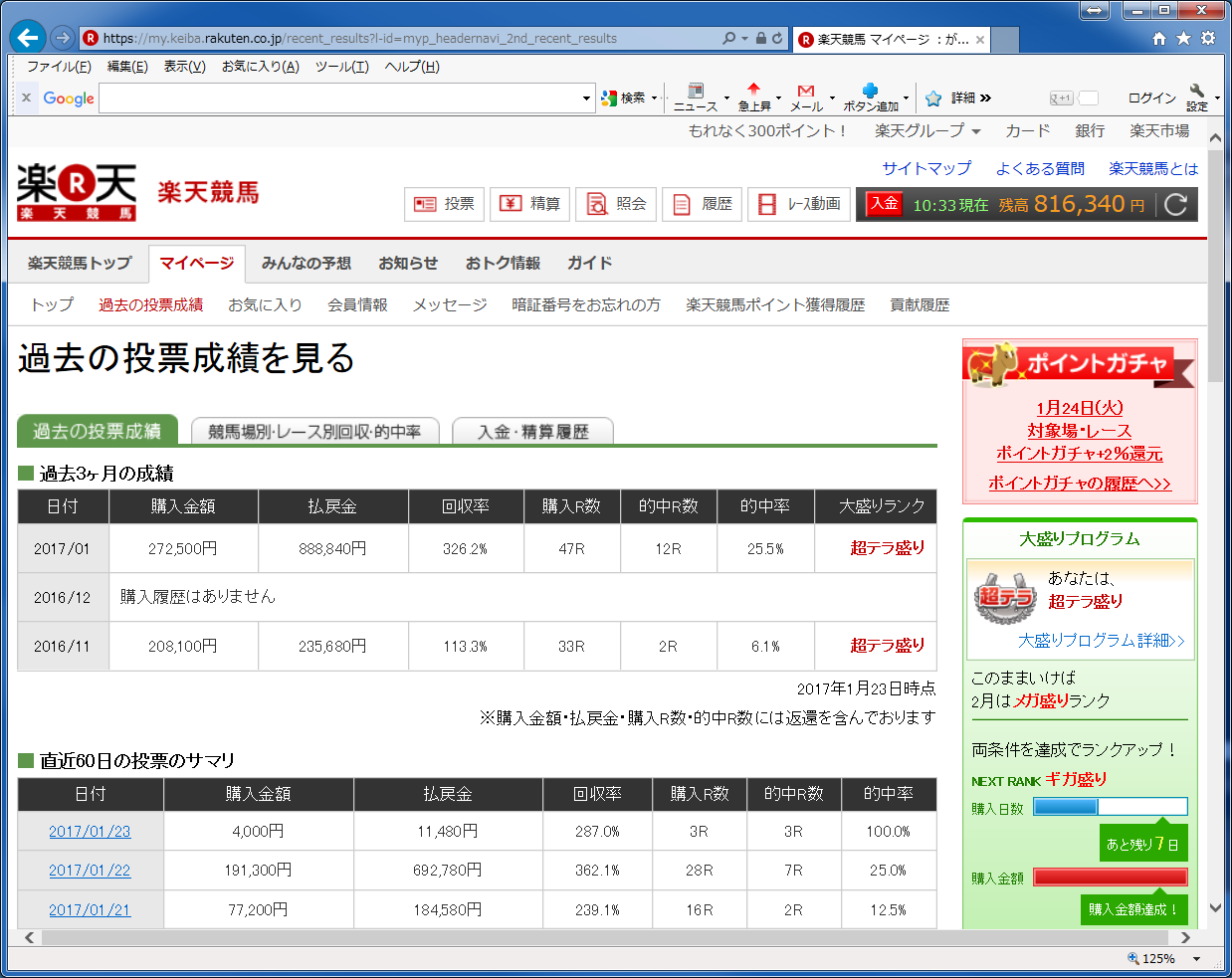Click the bookmark star on Google toolbar
This screenshot has height=978, width=1232.
click(x=933, y=98)
